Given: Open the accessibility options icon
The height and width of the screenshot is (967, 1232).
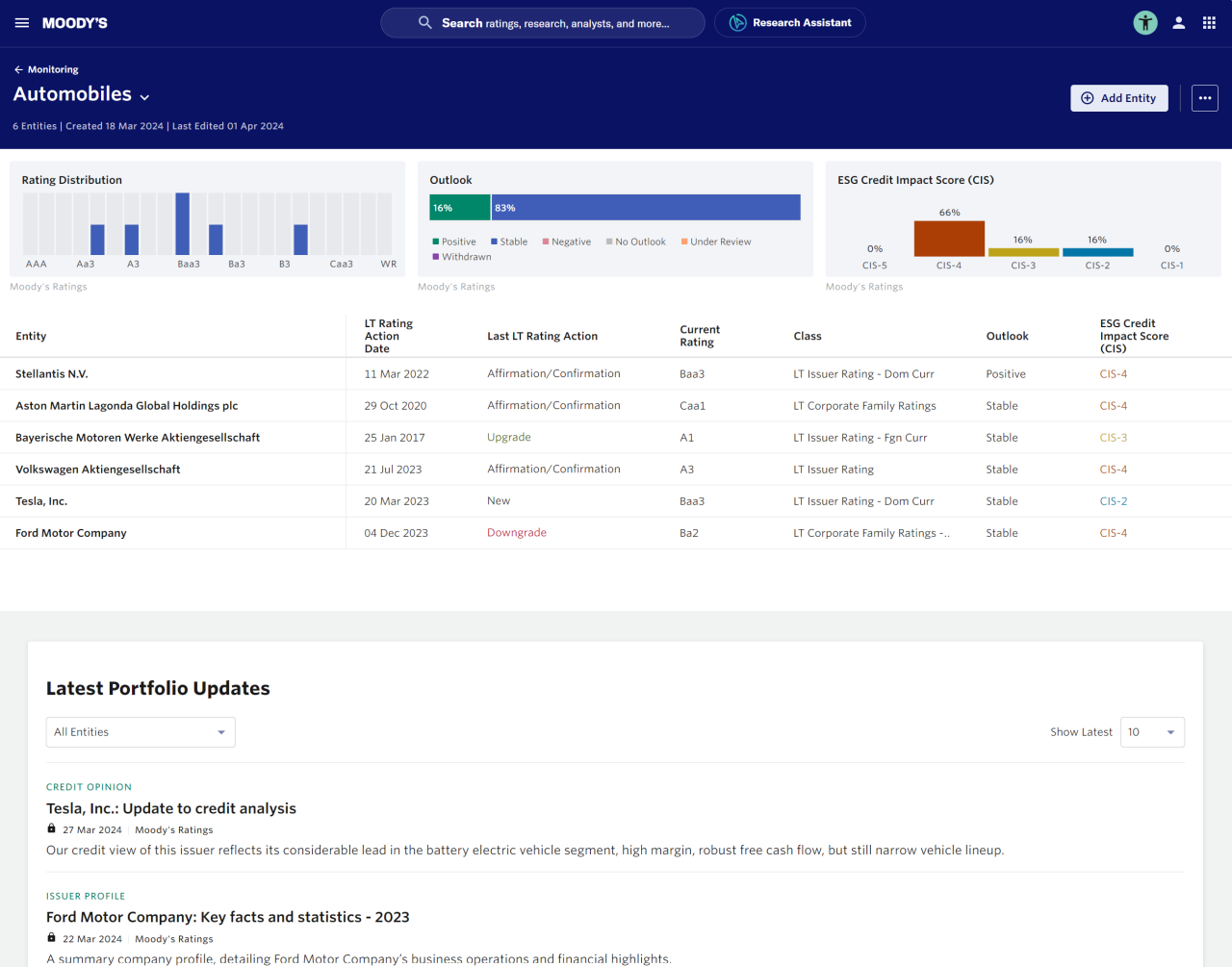Looking at the screenshot, I should [x=1144, y=23].
